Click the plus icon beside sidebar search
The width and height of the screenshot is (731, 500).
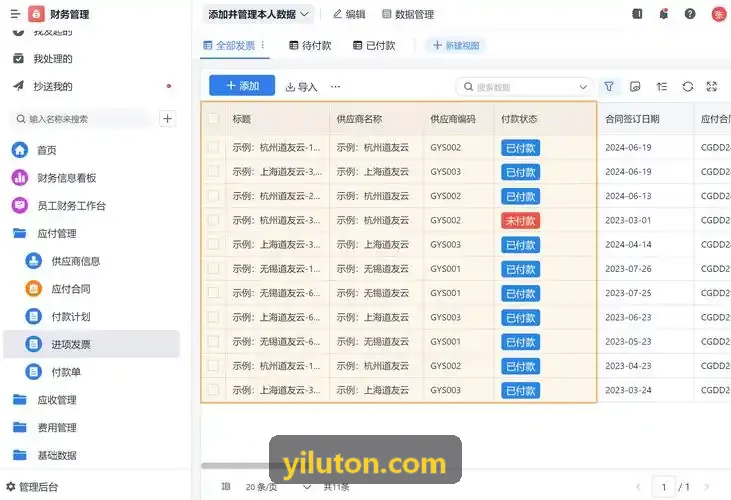pyautogui.click(x=167, y=119)
